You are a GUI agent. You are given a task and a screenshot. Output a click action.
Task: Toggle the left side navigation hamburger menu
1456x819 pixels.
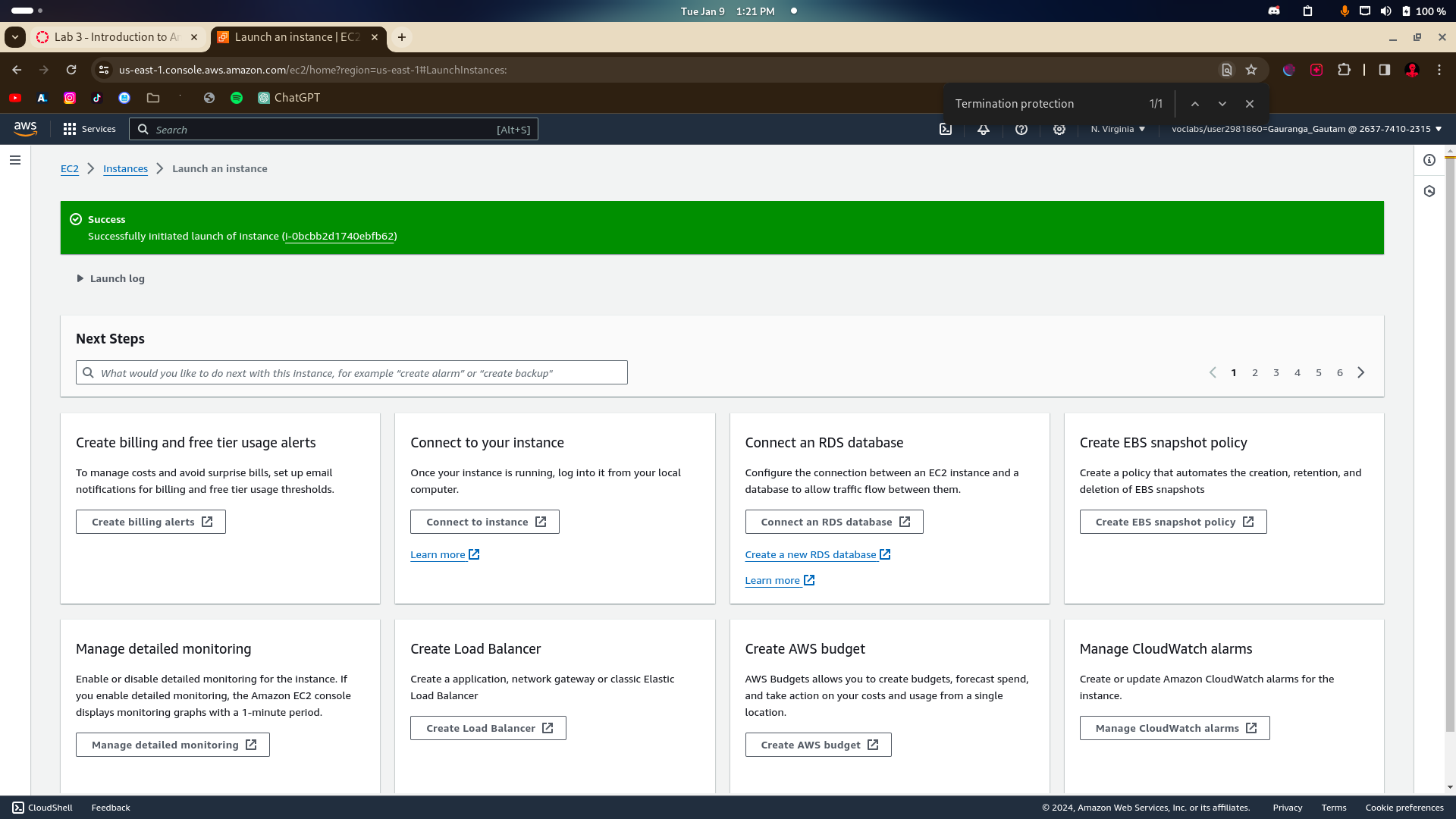click(15, 160)
